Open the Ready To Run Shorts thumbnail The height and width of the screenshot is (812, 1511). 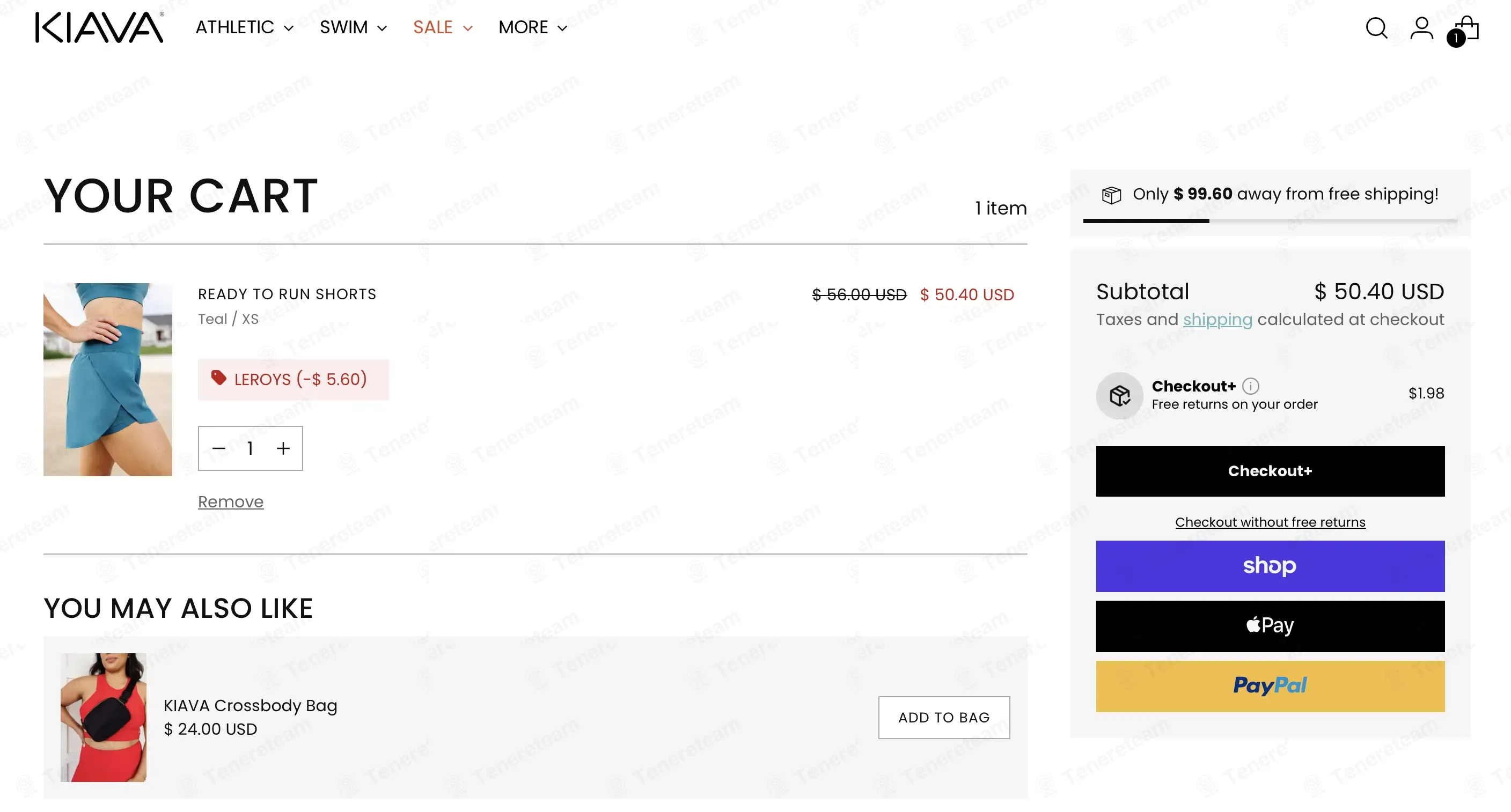coord(108,379)
